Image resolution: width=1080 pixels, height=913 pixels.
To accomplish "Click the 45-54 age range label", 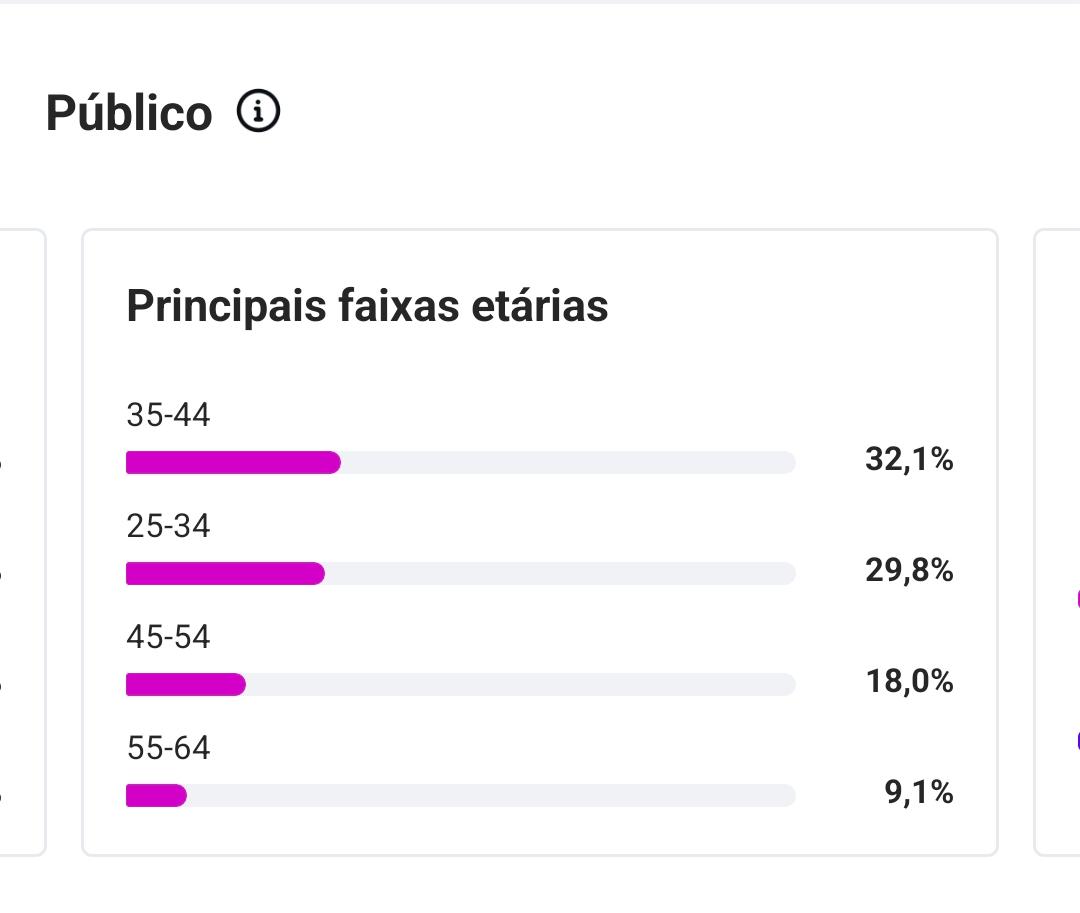I will pyautogui.click(x=168, y=637).
